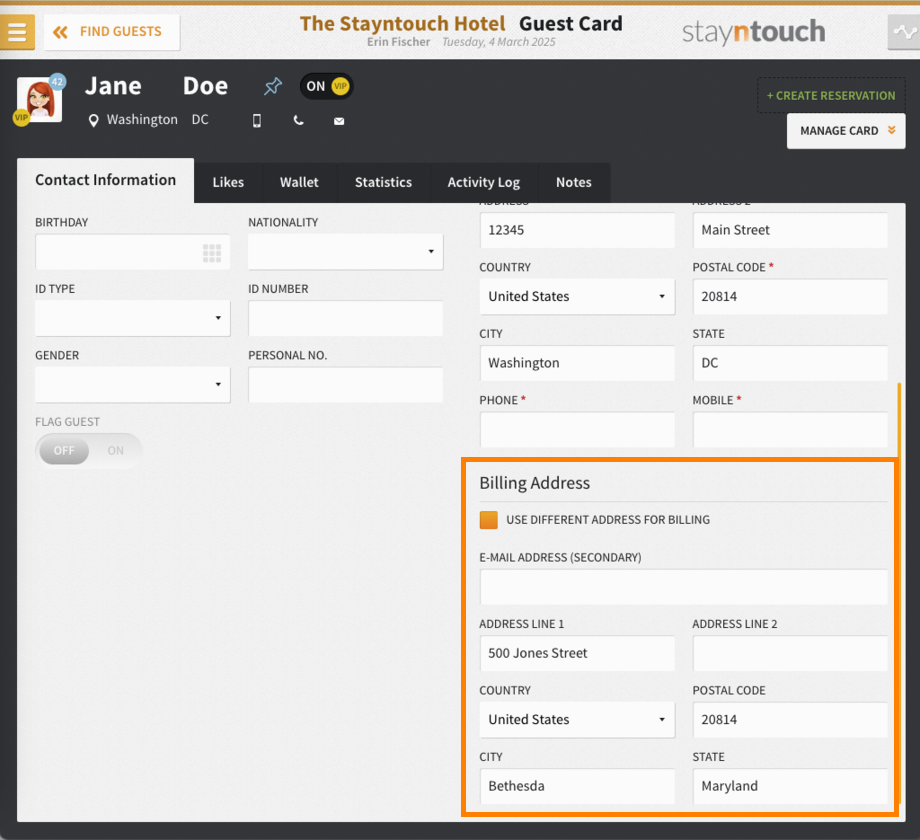The height and width of the screenshot is (840, 920).
Task: Click the pin guest card icon
Action: tap(273, 86)
